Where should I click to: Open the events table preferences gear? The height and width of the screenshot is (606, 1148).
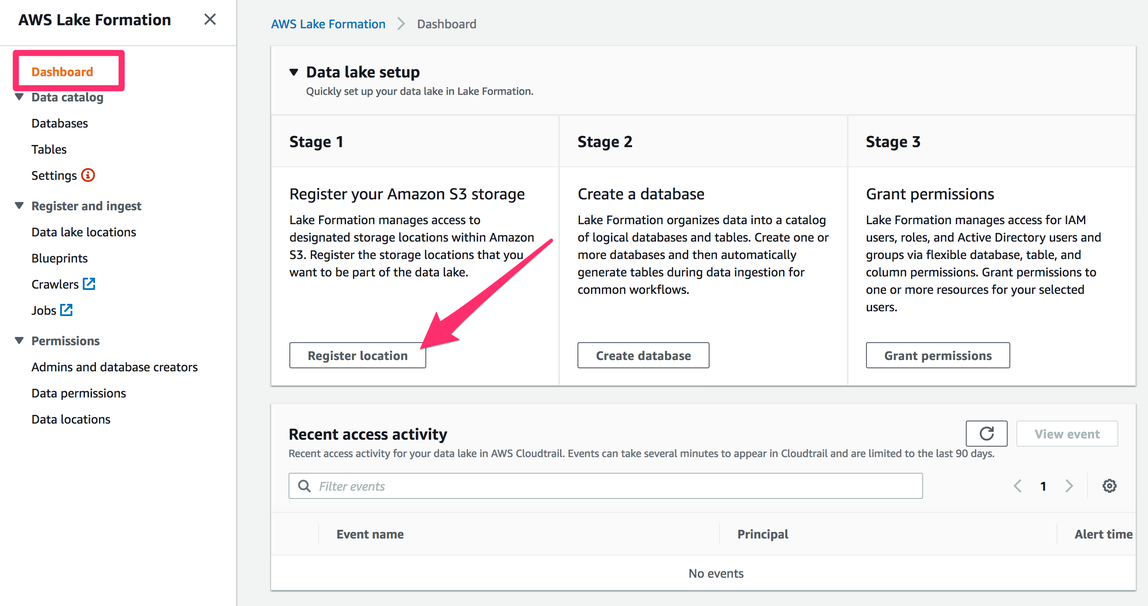1109,486
